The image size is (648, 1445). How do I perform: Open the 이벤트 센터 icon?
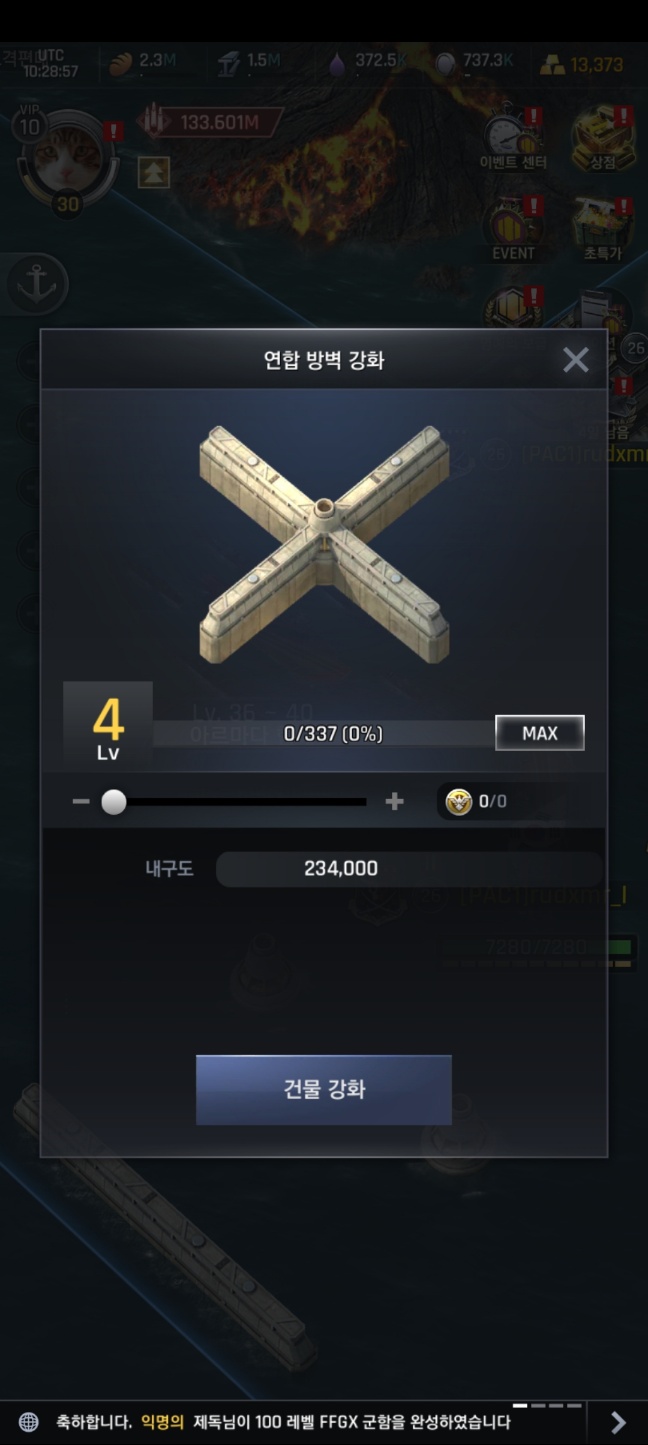point(513,140)
